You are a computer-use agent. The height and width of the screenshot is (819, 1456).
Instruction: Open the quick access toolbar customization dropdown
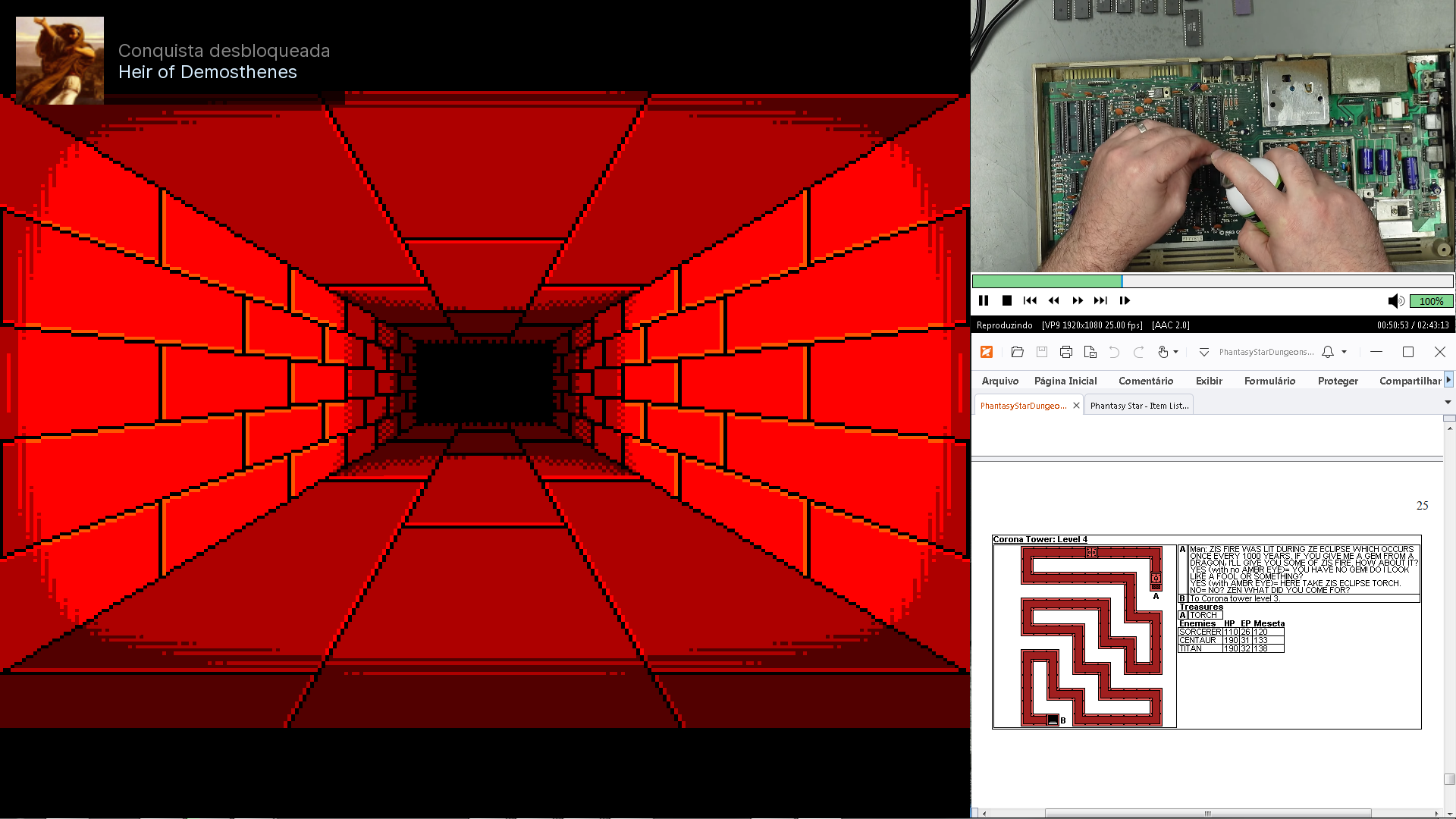point(1203,352)
